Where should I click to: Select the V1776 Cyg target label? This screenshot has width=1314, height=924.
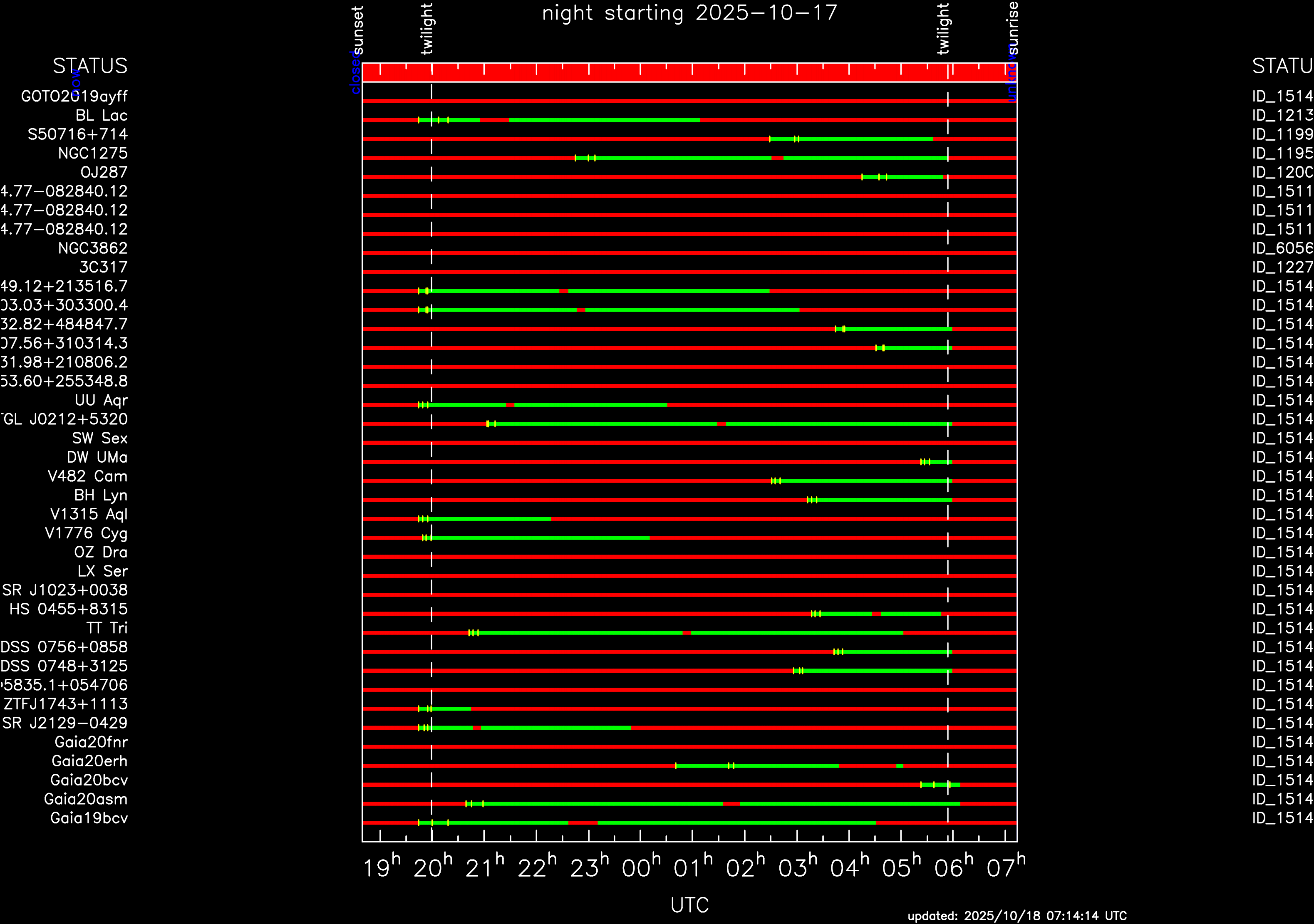coord(86,533)
